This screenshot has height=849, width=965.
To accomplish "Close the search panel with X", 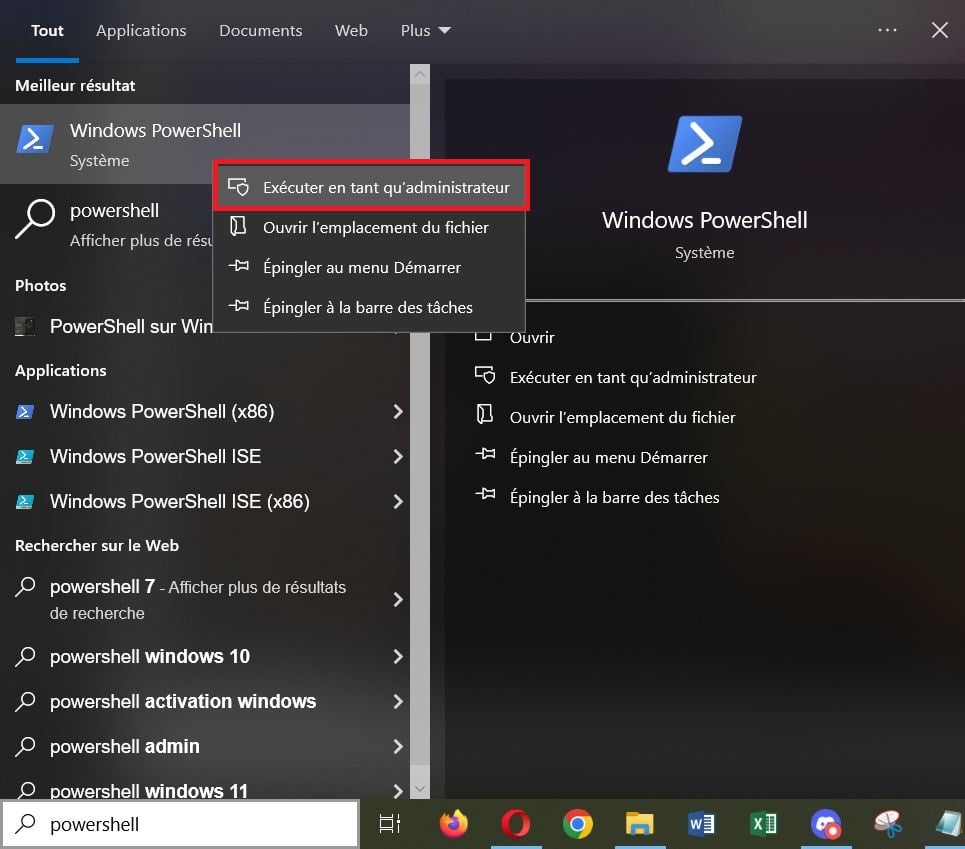I will coord(939,30).
